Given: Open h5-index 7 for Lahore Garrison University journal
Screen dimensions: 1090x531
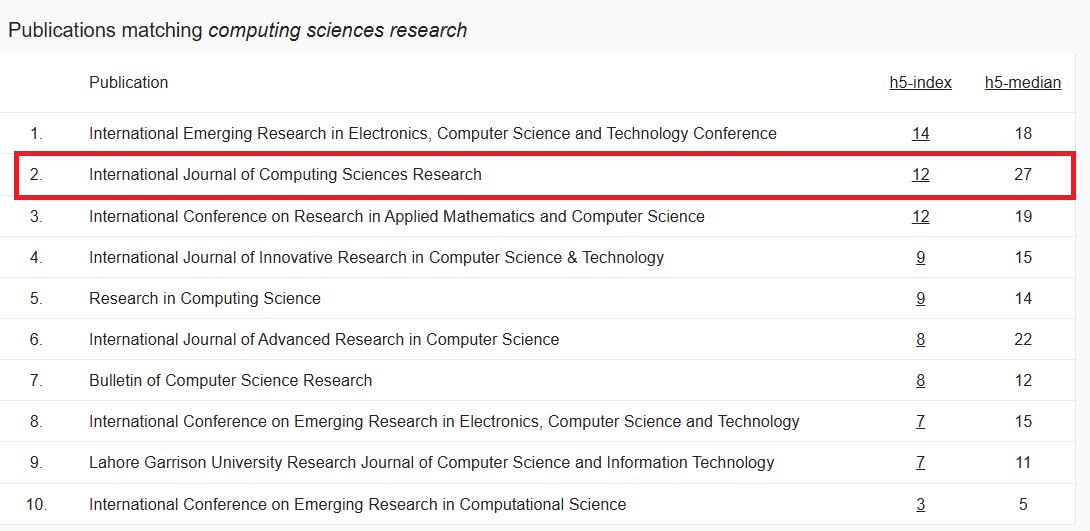Looking at the screenshot, I should tap(920, 463).
